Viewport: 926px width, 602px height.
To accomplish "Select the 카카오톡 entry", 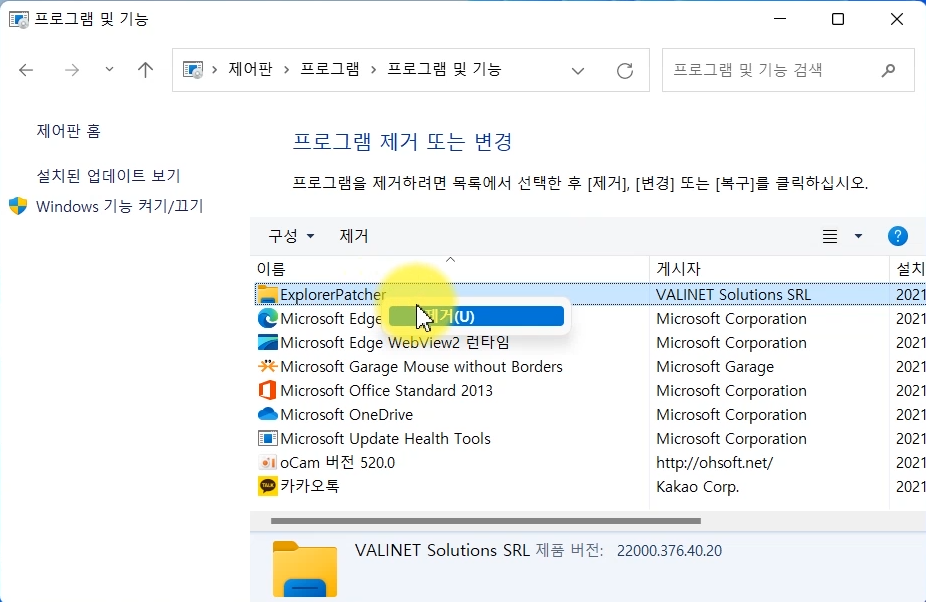I will (309, 486).
